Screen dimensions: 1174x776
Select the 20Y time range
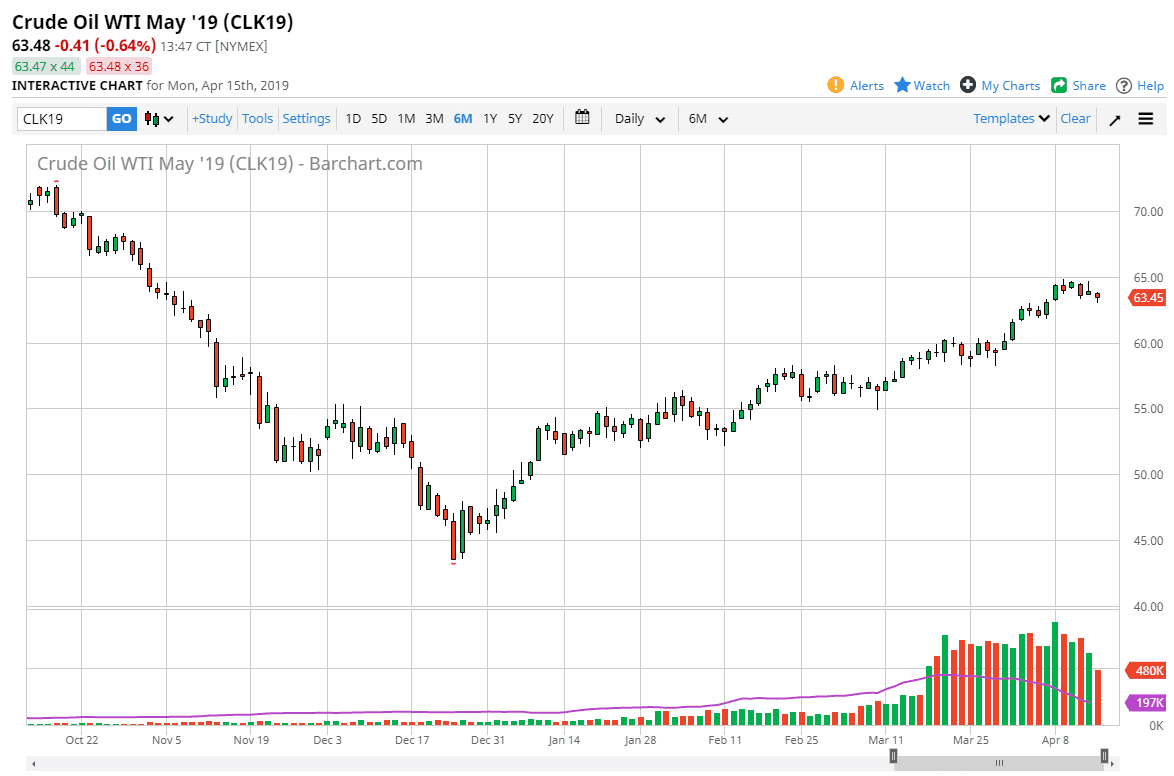tap(542, 119)
